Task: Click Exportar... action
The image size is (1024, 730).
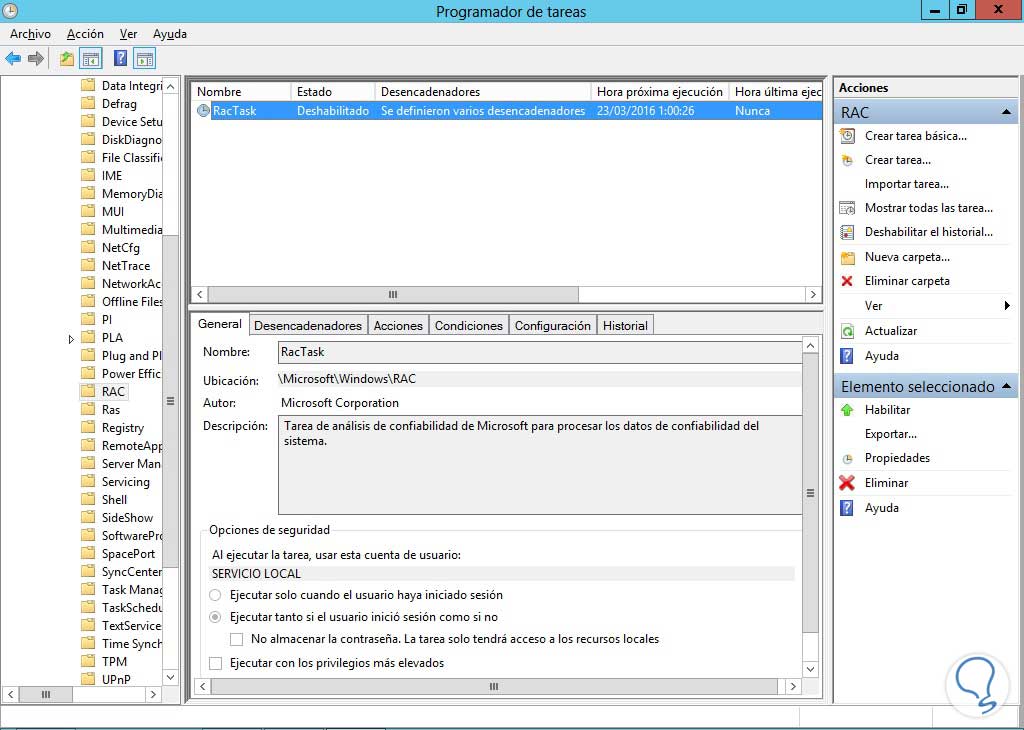Action: [x=891, y=434]
